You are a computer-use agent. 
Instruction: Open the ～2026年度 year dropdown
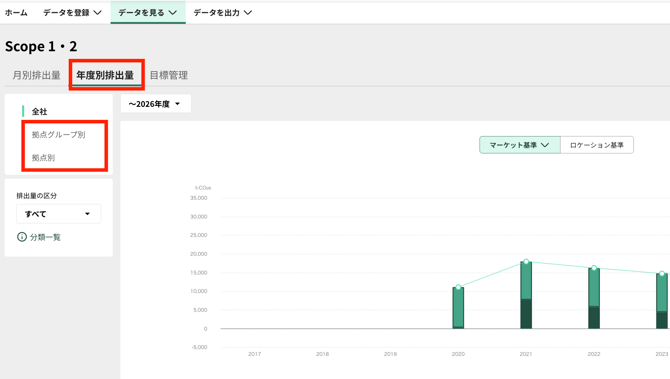tap(156, 104)
